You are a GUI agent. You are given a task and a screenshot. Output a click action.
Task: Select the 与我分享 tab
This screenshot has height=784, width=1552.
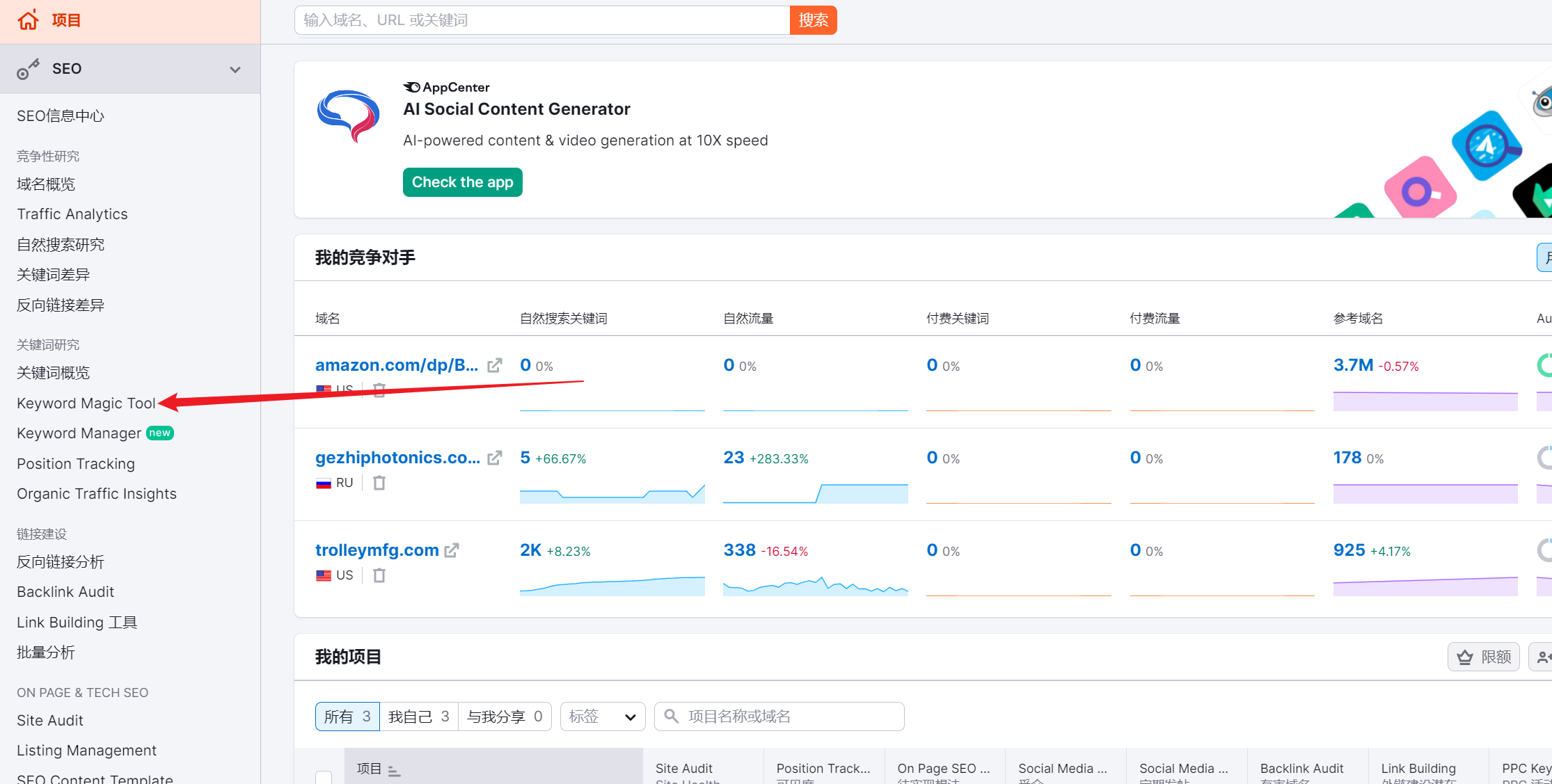505,717
